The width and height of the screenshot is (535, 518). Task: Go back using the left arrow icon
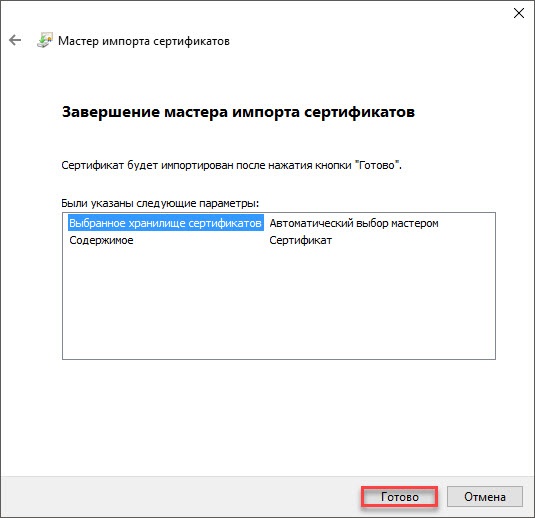(x=15, y=40)
